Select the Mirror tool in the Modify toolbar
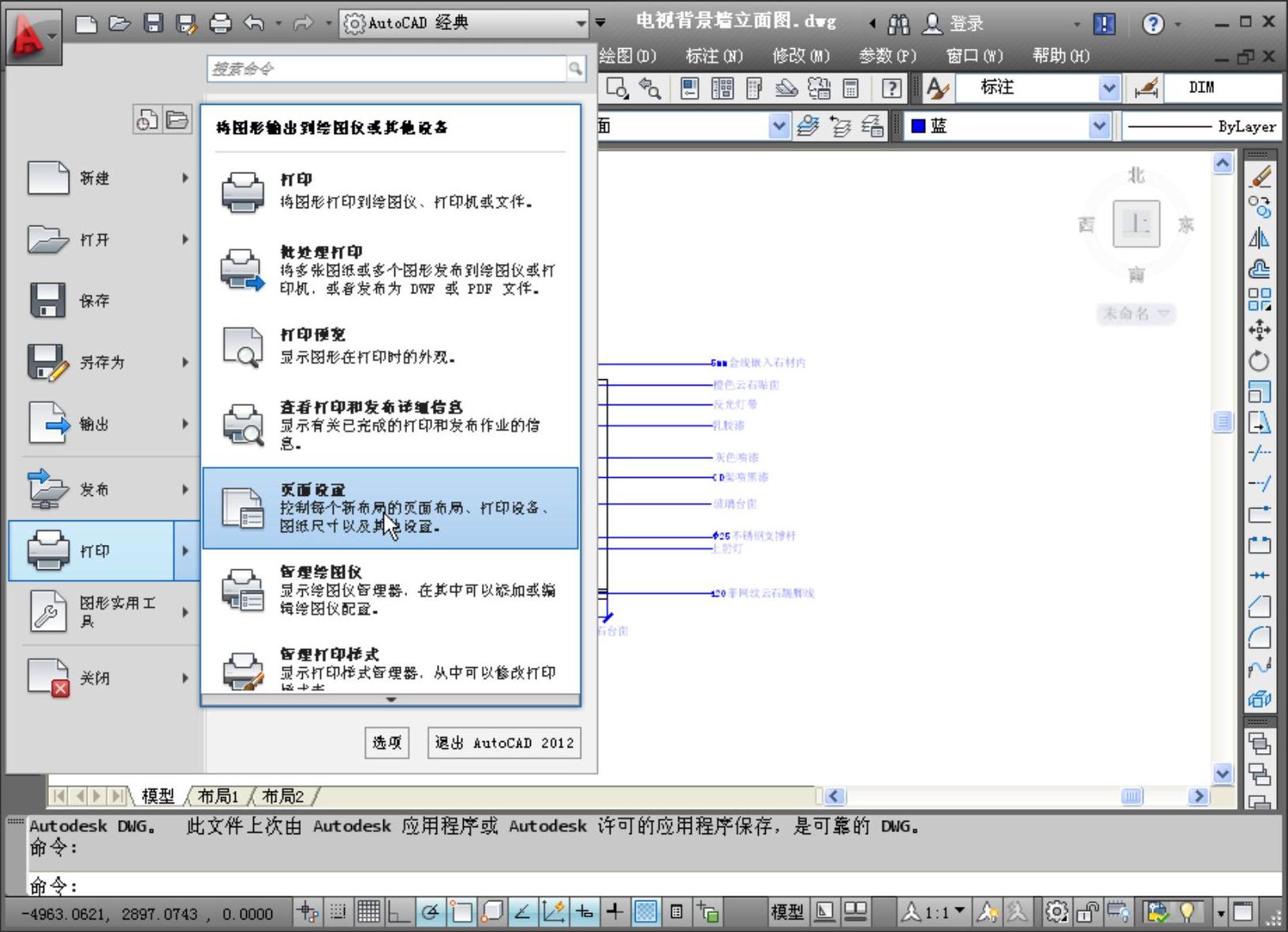Screen dimensions: 1288x932 pos(1260,238)
